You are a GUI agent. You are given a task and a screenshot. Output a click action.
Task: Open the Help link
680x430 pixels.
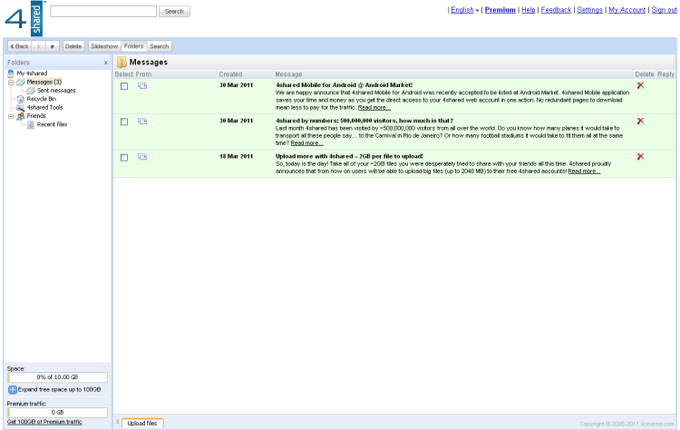[x=528, y=10]
